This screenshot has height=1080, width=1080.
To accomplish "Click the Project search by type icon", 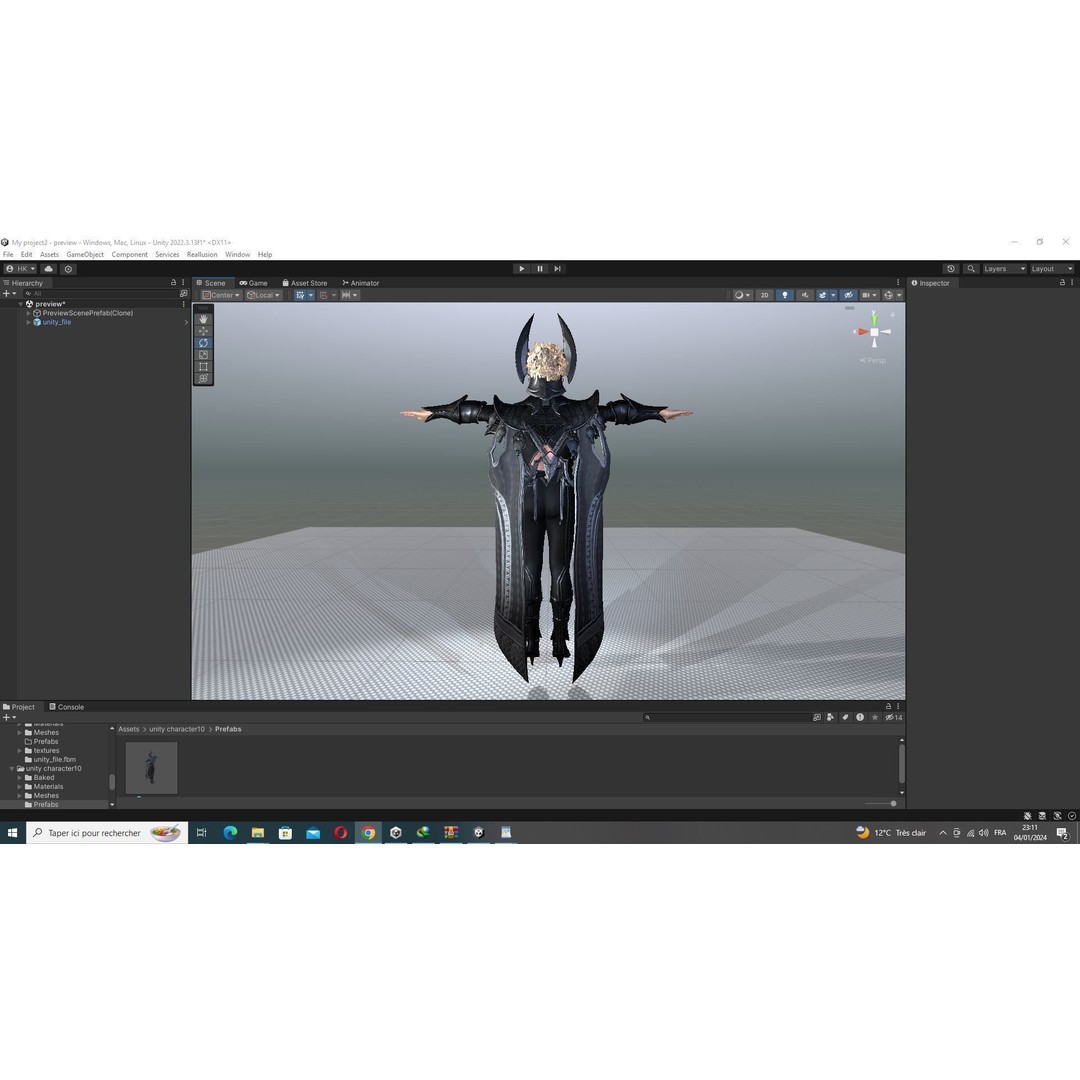I will 831,718.
